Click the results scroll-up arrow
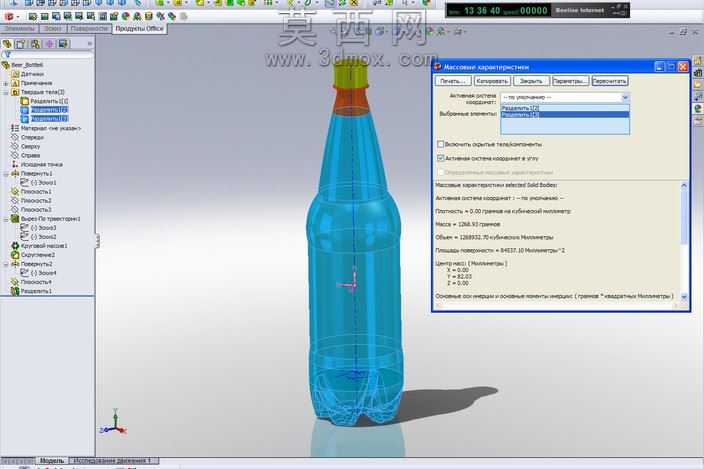This screenshot has height=469, width=704. click(684, 185)
